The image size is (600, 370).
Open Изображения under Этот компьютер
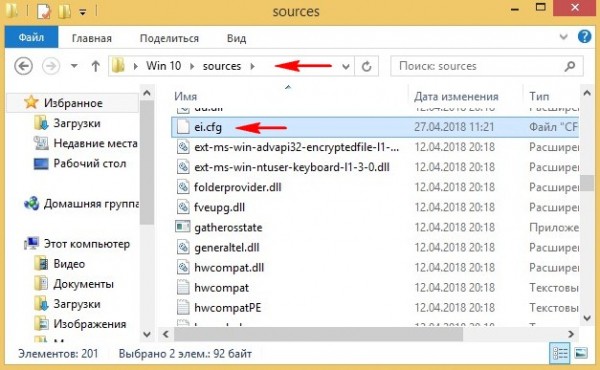tap(90, 324)
